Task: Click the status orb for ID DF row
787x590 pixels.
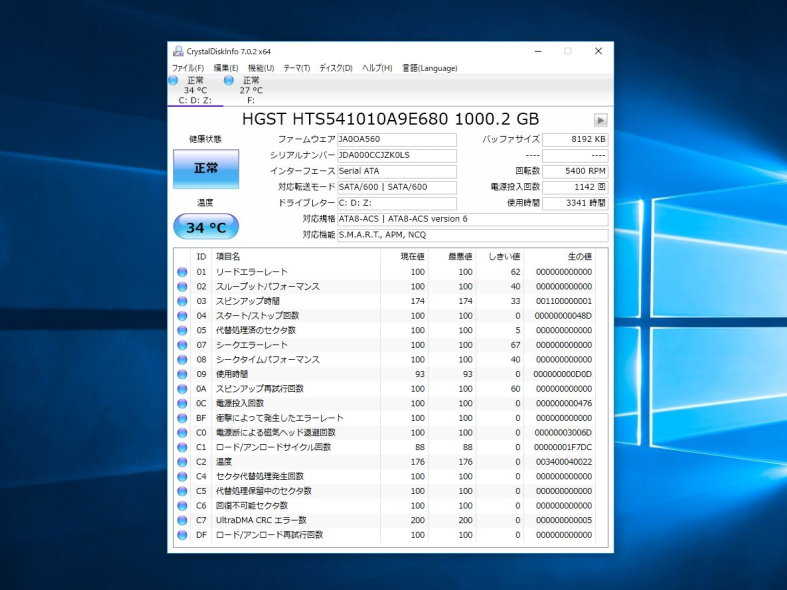Action: pos(182,535)
